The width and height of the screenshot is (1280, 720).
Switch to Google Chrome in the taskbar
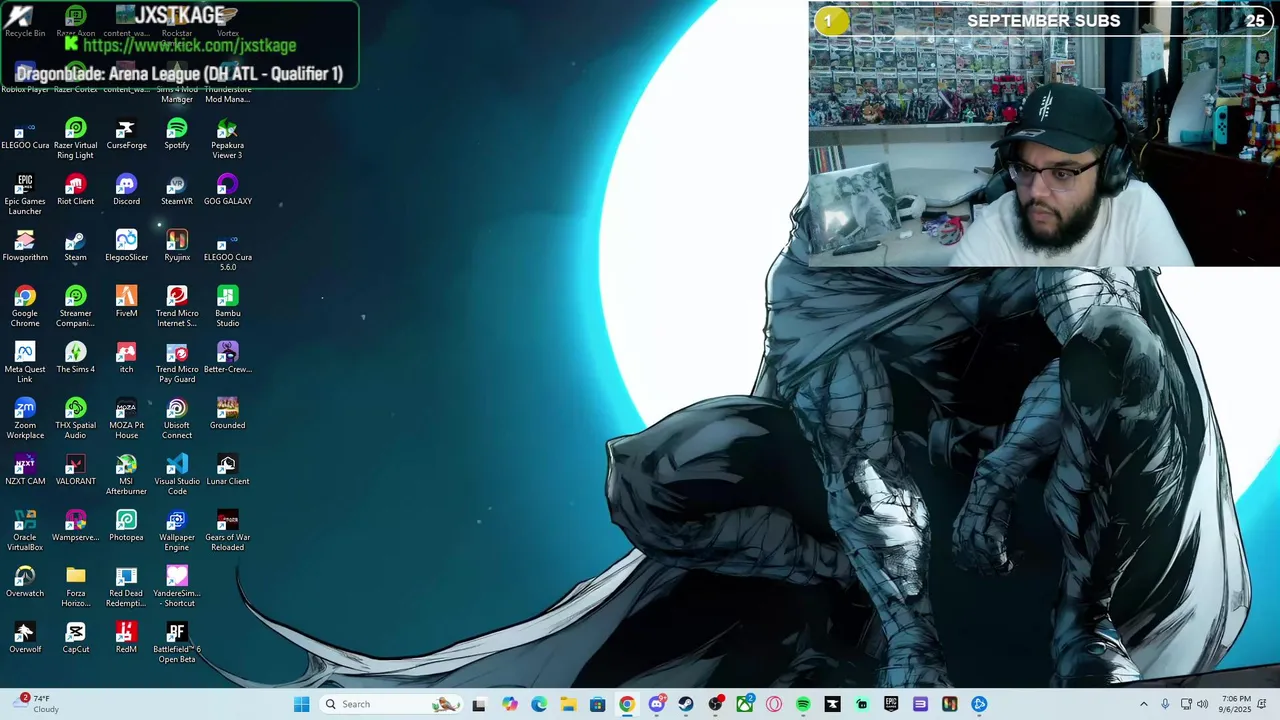point(626,704)
